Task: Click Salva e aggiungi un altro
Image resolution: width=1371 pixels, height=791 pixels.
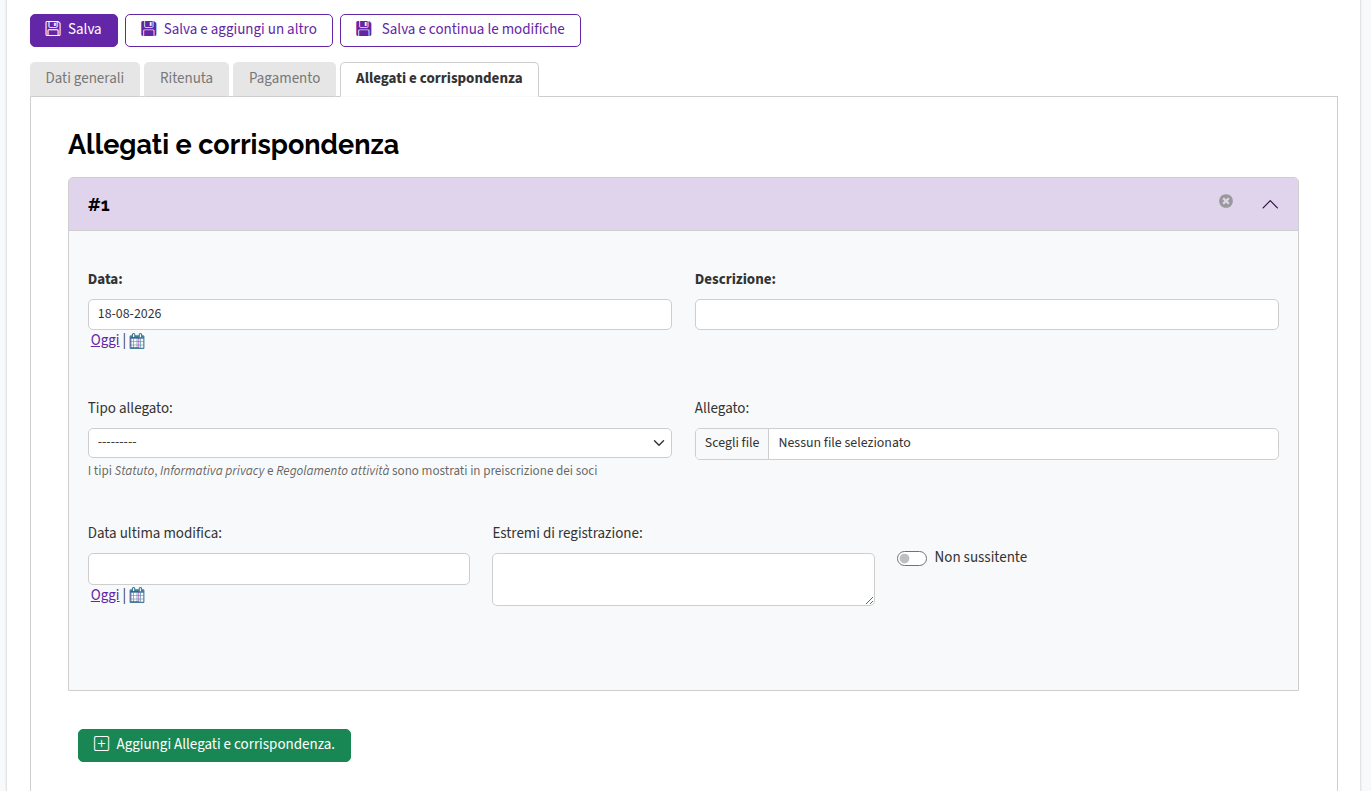Action: coord(228,30)
